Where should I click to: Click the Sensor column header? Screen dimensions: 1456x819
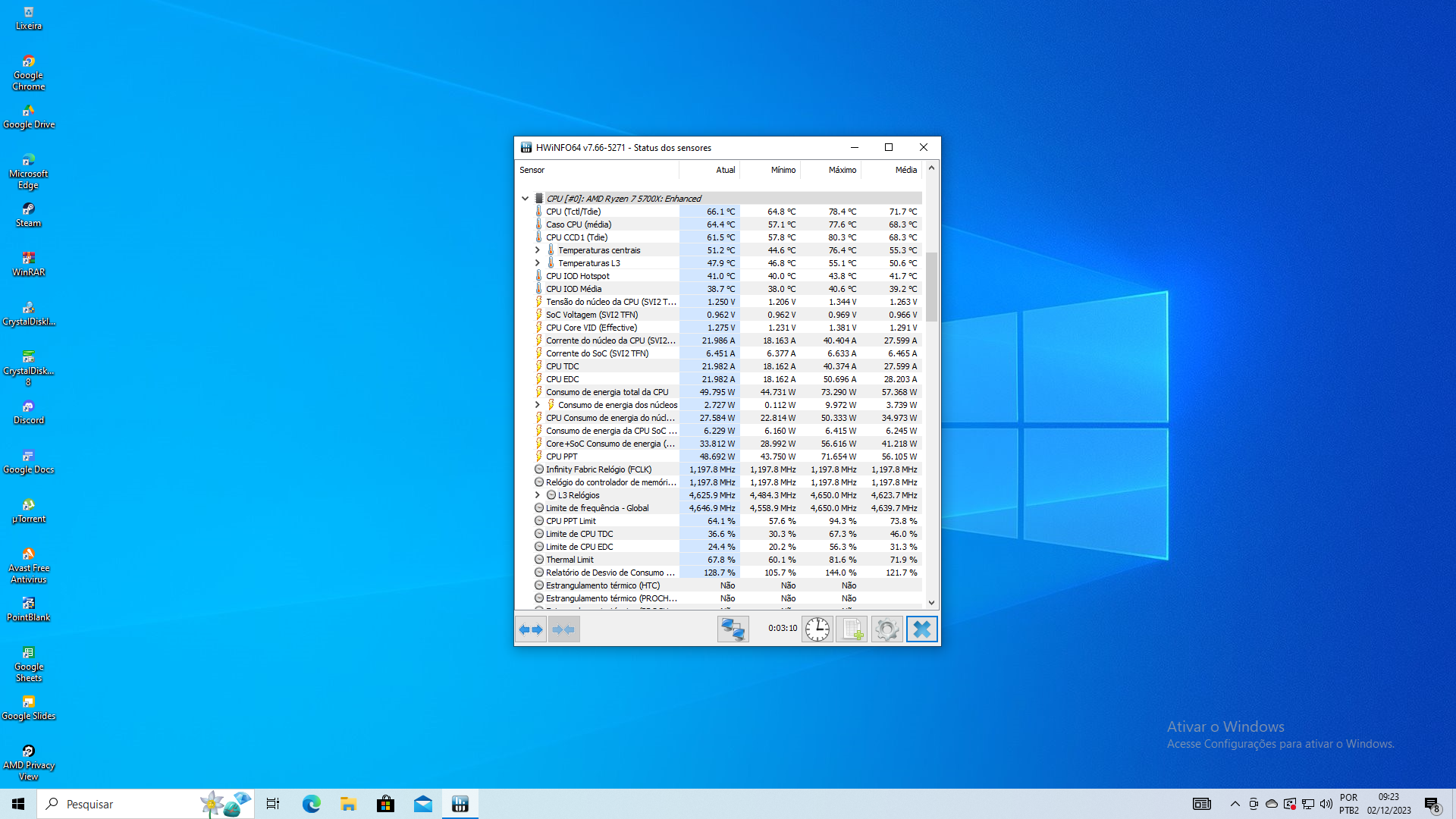pyautogui.click(x=598, y=170)
